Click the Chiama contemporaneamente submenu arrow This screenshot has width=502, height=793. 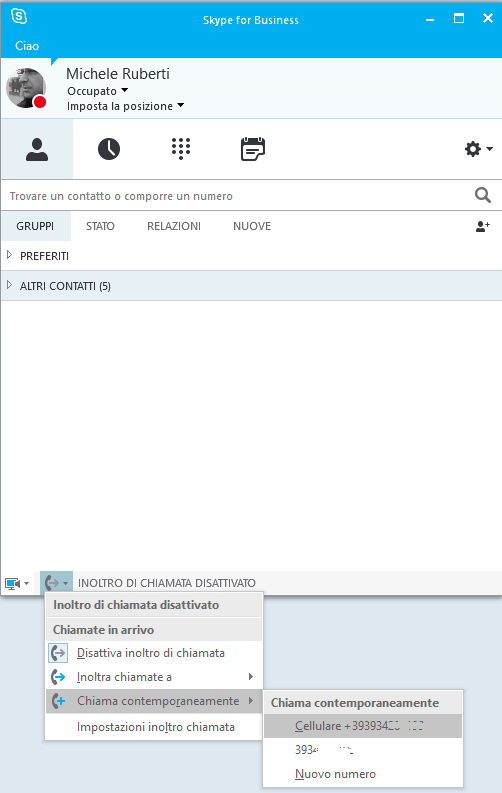pos(251,701)
